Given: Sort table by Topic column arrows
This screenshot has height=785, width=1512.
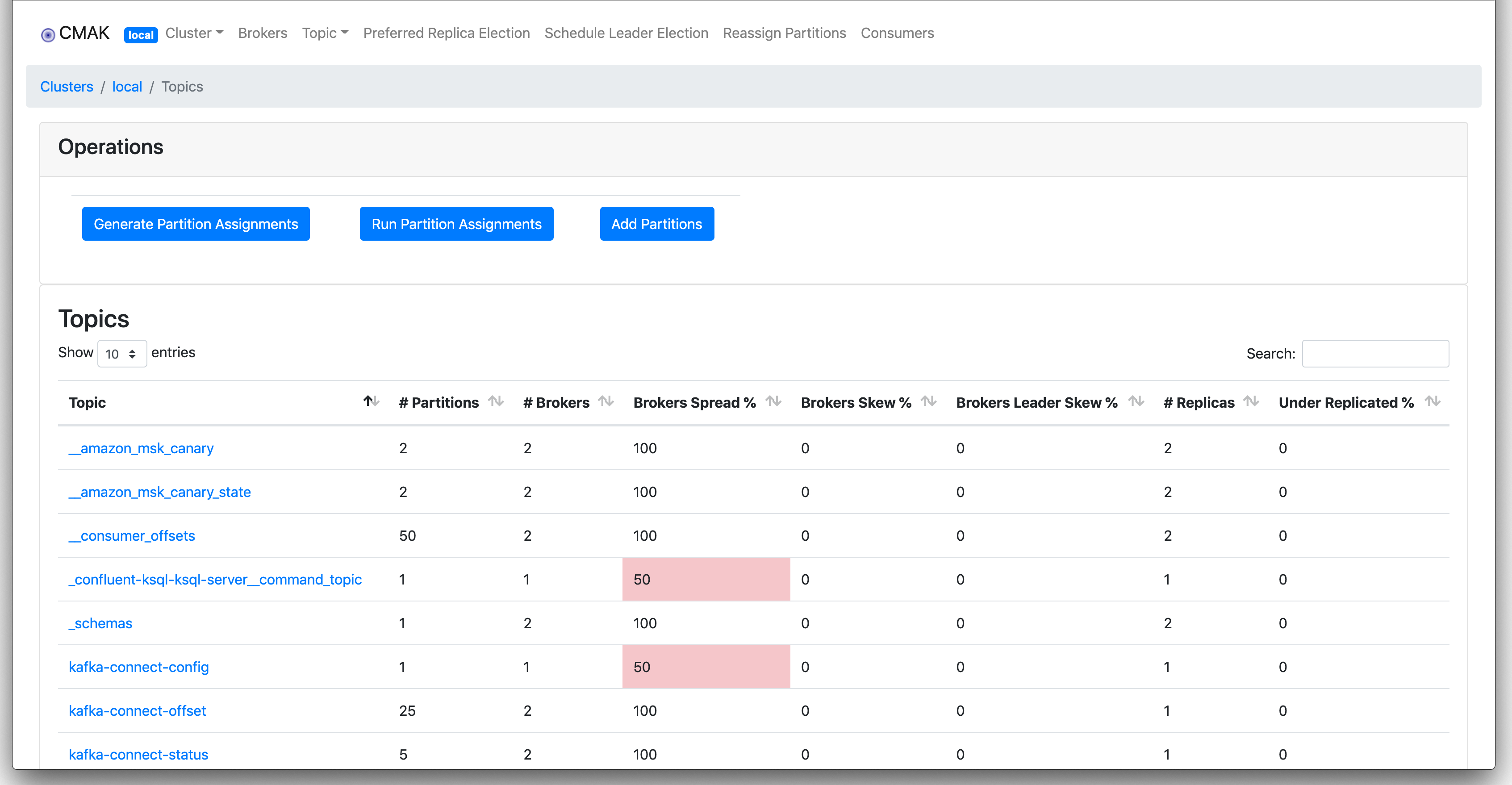Looking at the screenshot, I should (371, 401).
